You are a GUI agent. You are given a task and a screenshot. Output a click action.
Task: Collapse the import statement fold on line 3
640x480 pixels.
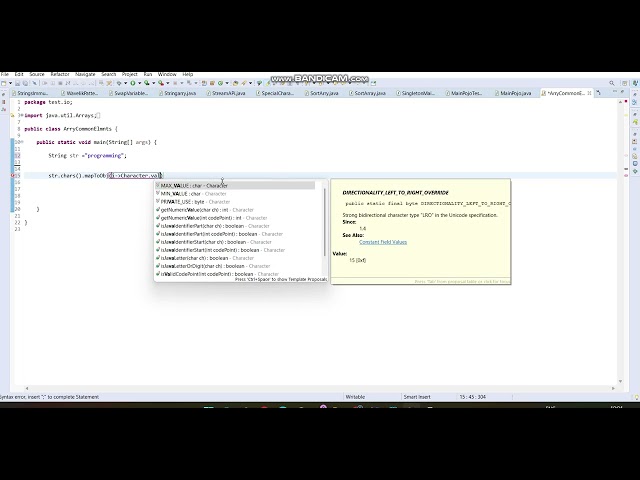click(x=20, y=116)
